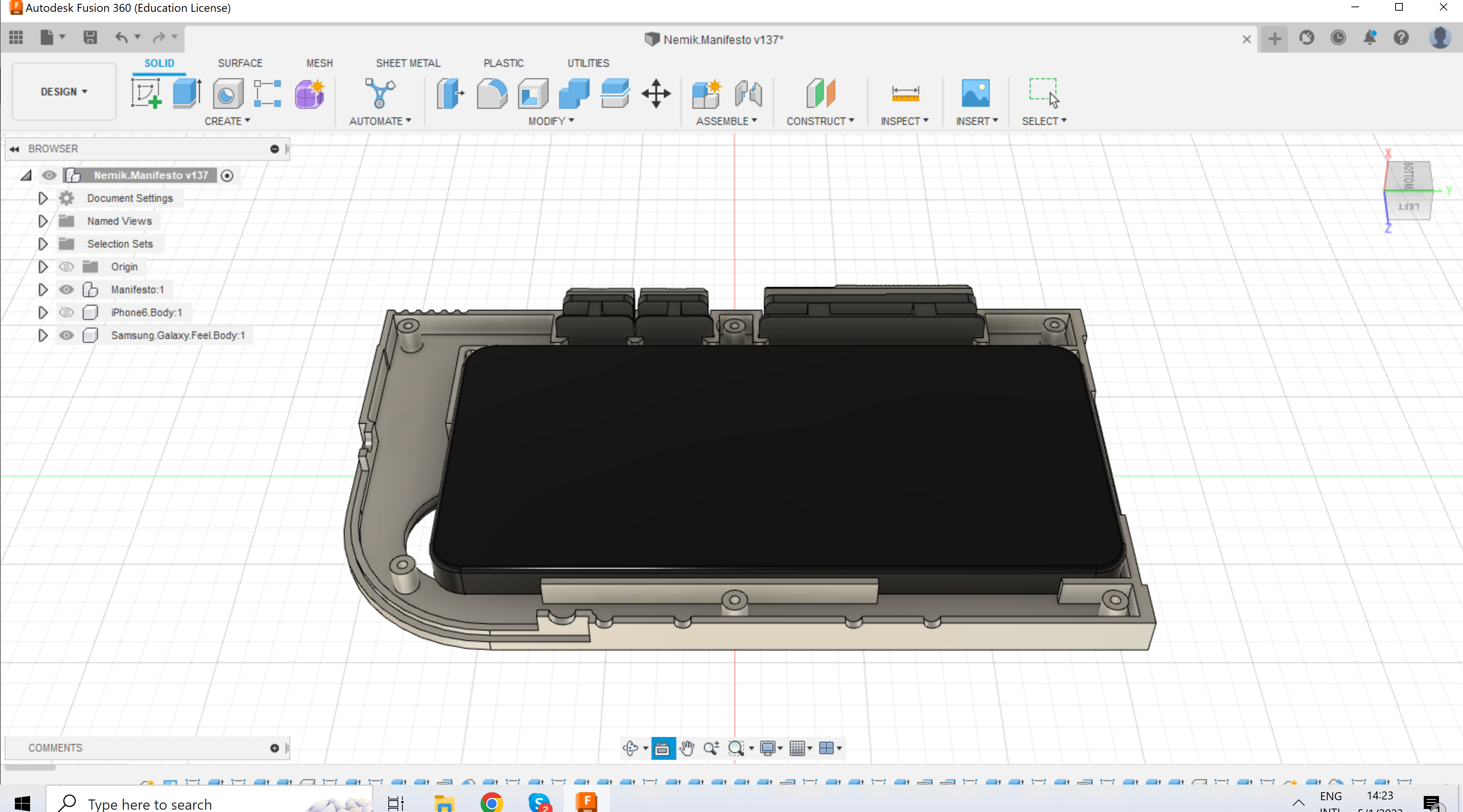This screenshot has width=1463, height=812.
Task: Click the Rectangular Pattern icon in Create
Action: click(x=268, y=93)
